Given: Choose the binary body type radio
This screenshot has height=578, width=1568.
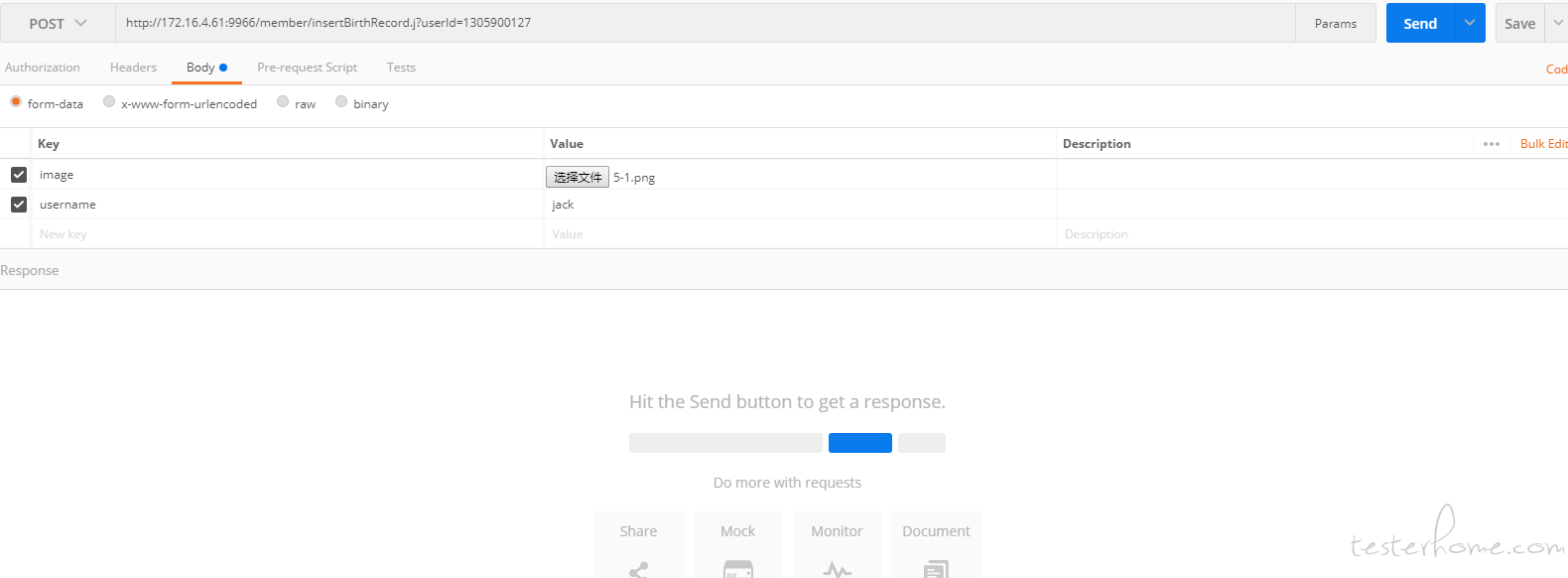Looking at the screenshot, I should tap(341, 101).
